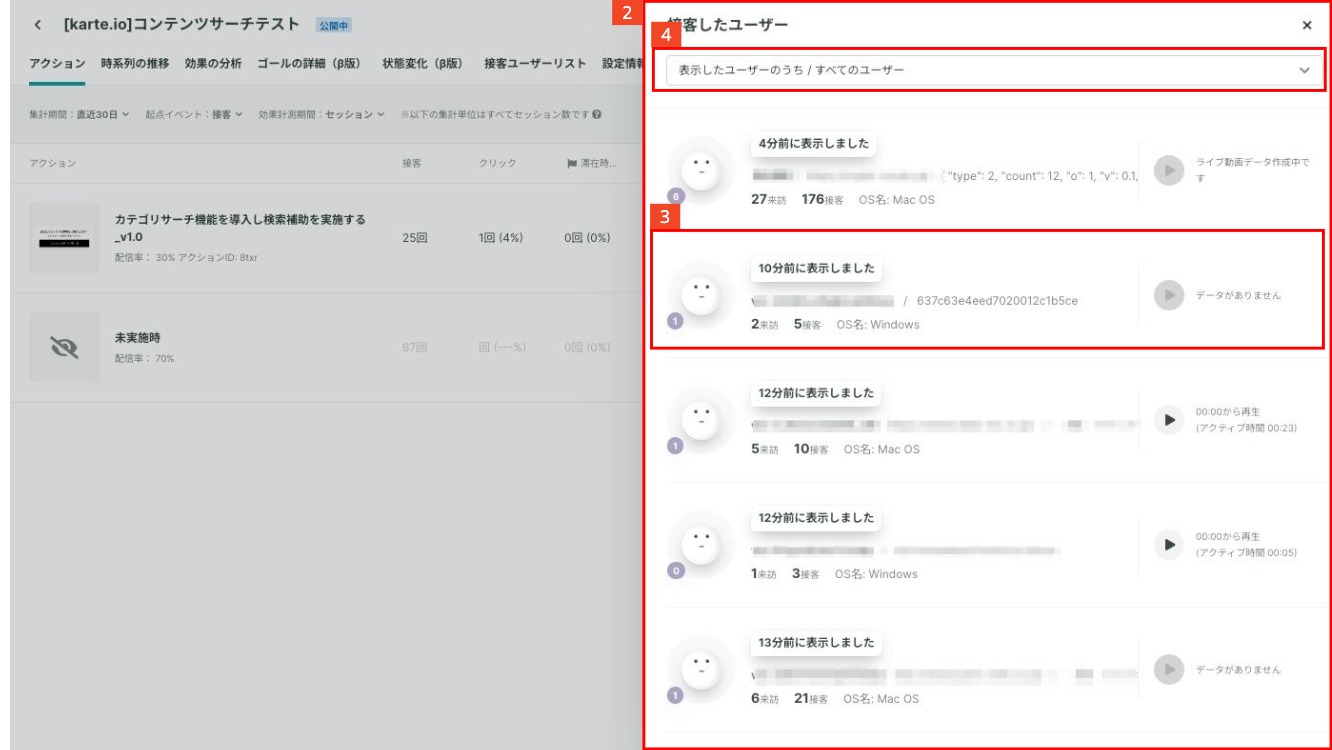Click the play button showing ライブ動画データ作成中
This screenshot has height=750, width=1332.
[x=1167, y=169]
